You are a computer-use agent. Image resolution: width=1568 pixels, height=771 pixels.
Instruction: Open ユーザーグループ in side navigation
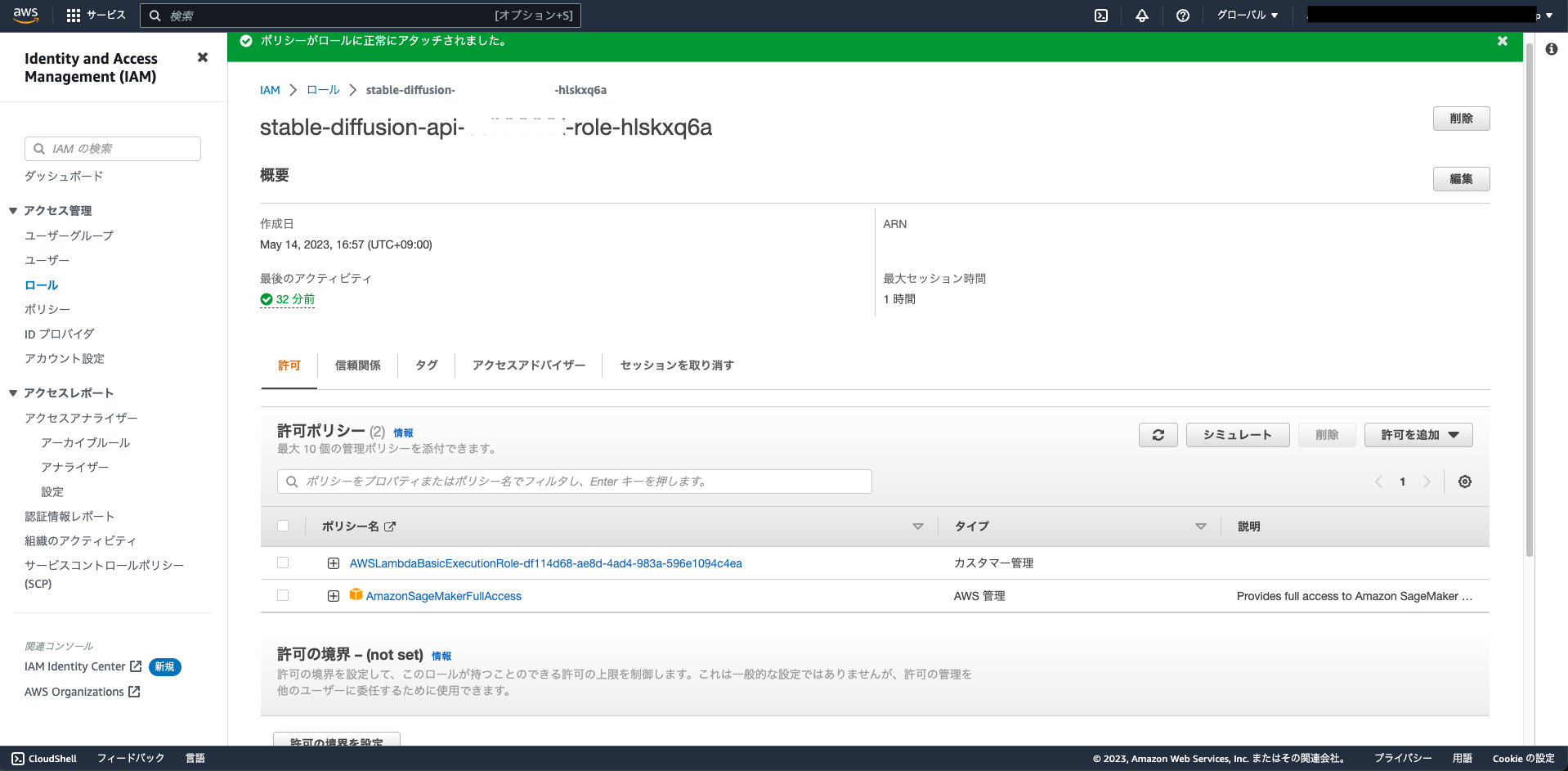69,235
